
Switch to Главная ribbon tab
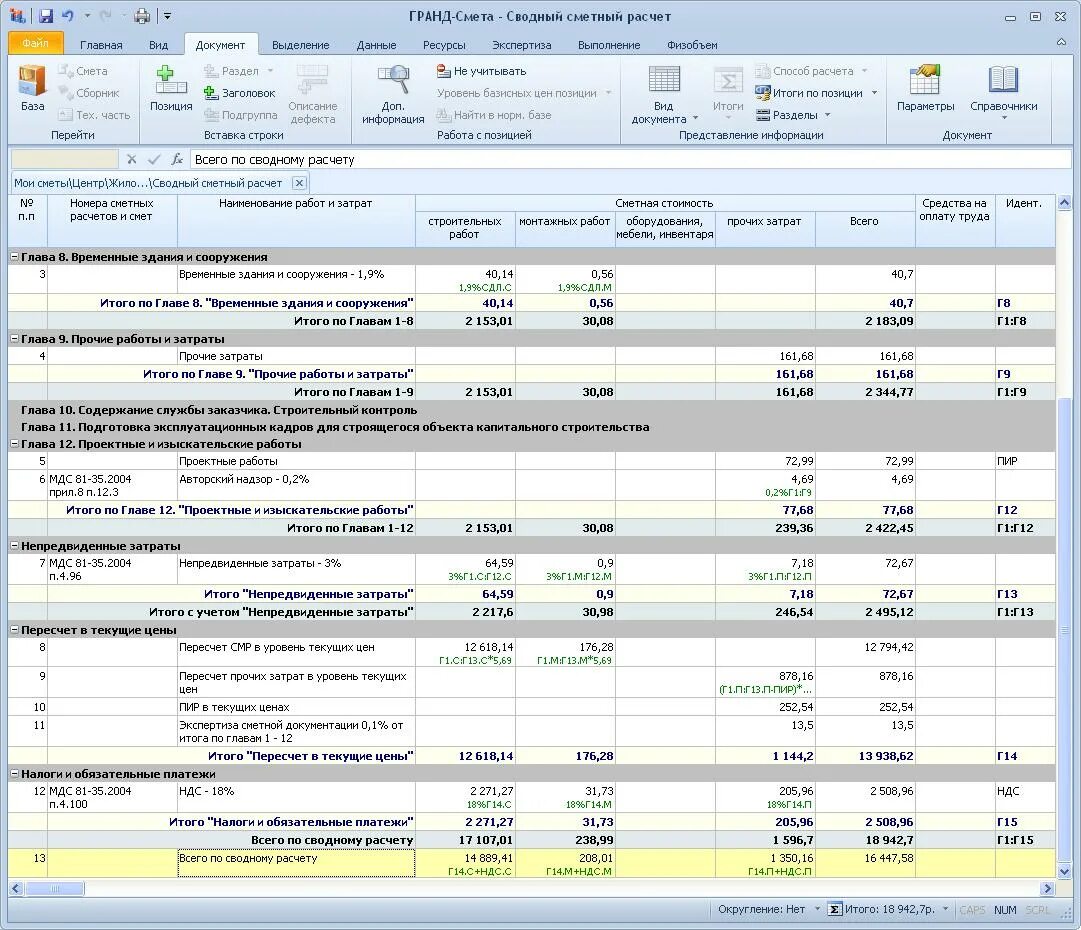pyautogui.click(x=101, y=45)
